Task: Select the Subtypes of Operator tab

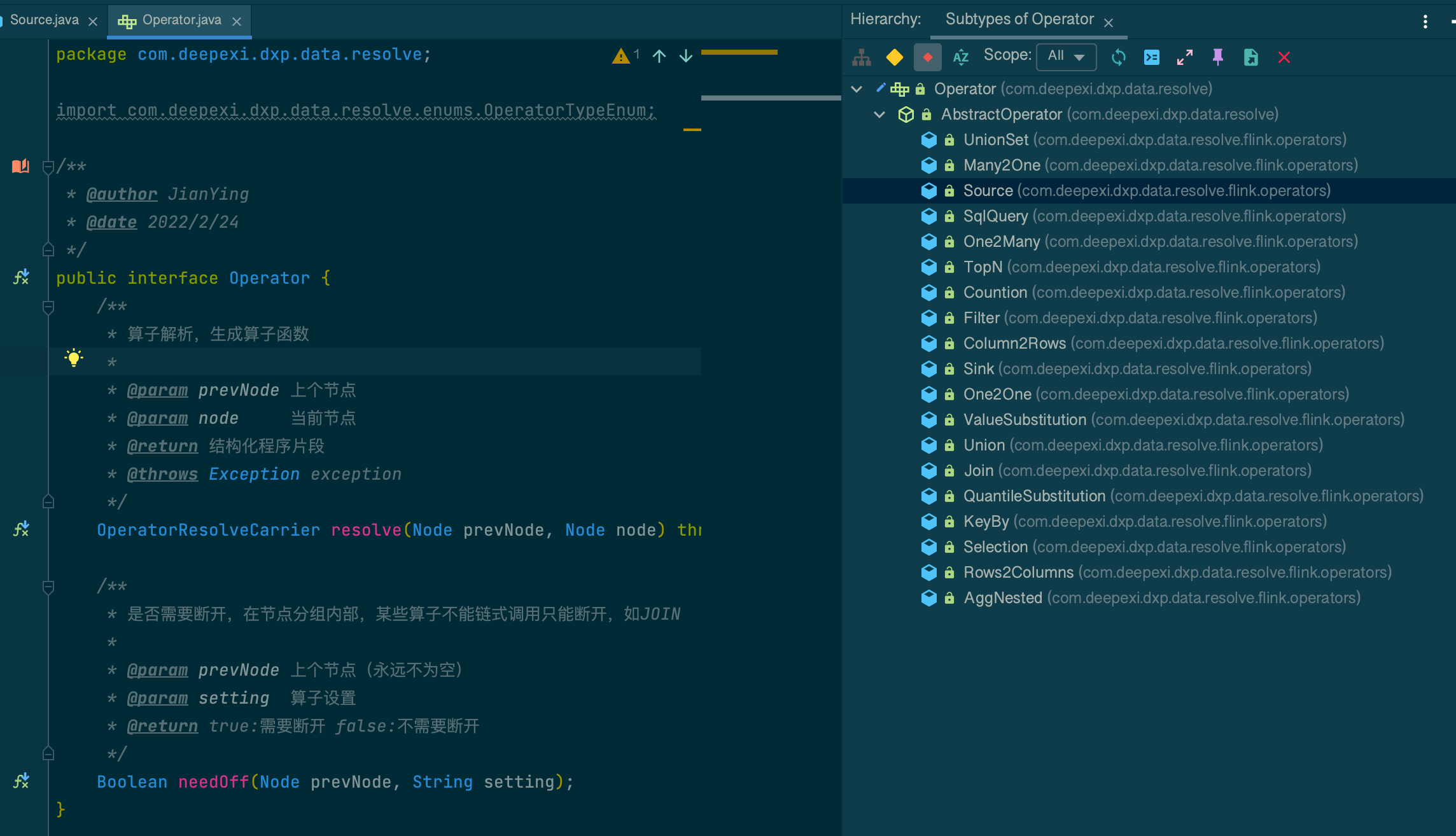Action: 1019,19
